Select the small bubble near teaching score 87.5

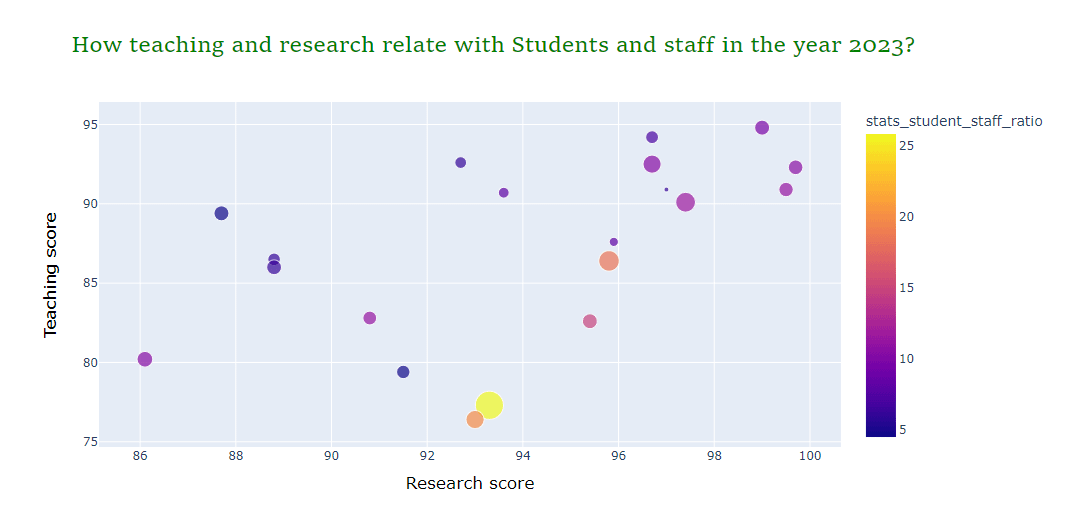click(614, 242)
